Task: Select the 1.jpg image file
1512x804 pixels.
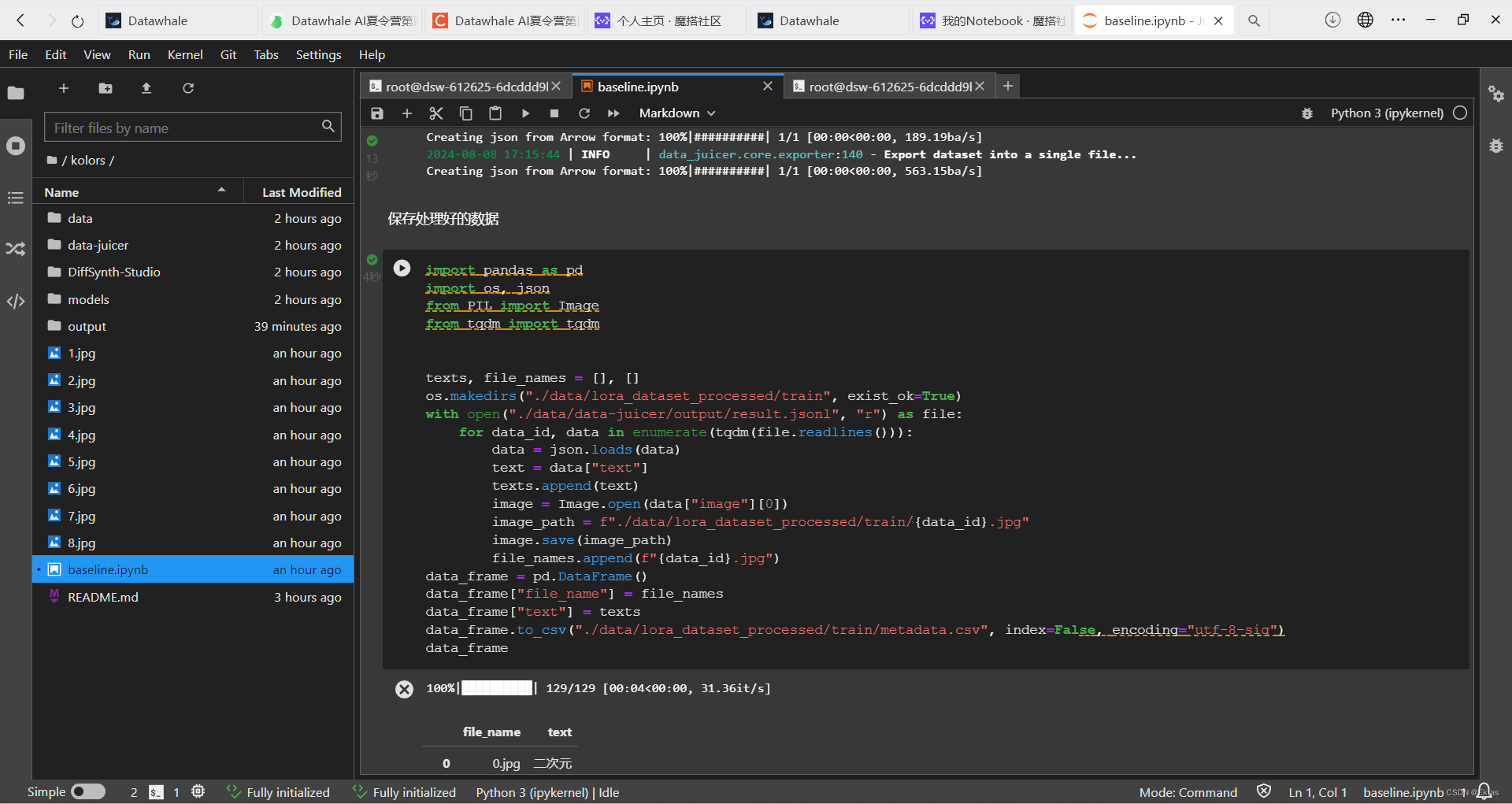Action: click(193, 354)
